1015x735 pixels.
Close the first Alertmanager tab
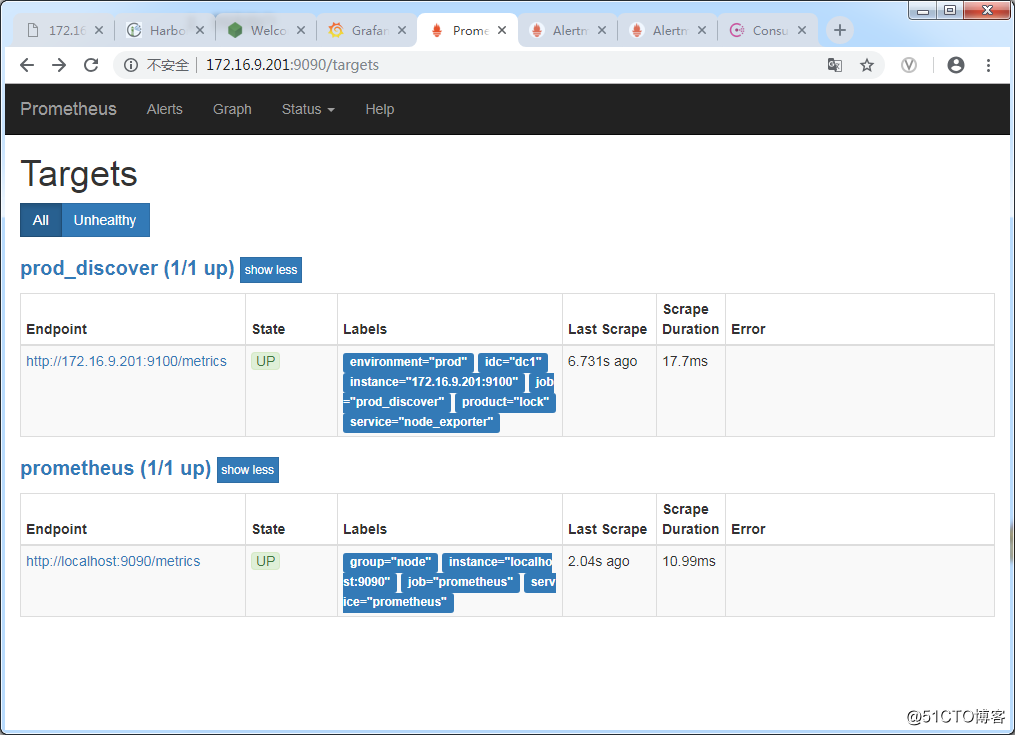click(602, 30)
